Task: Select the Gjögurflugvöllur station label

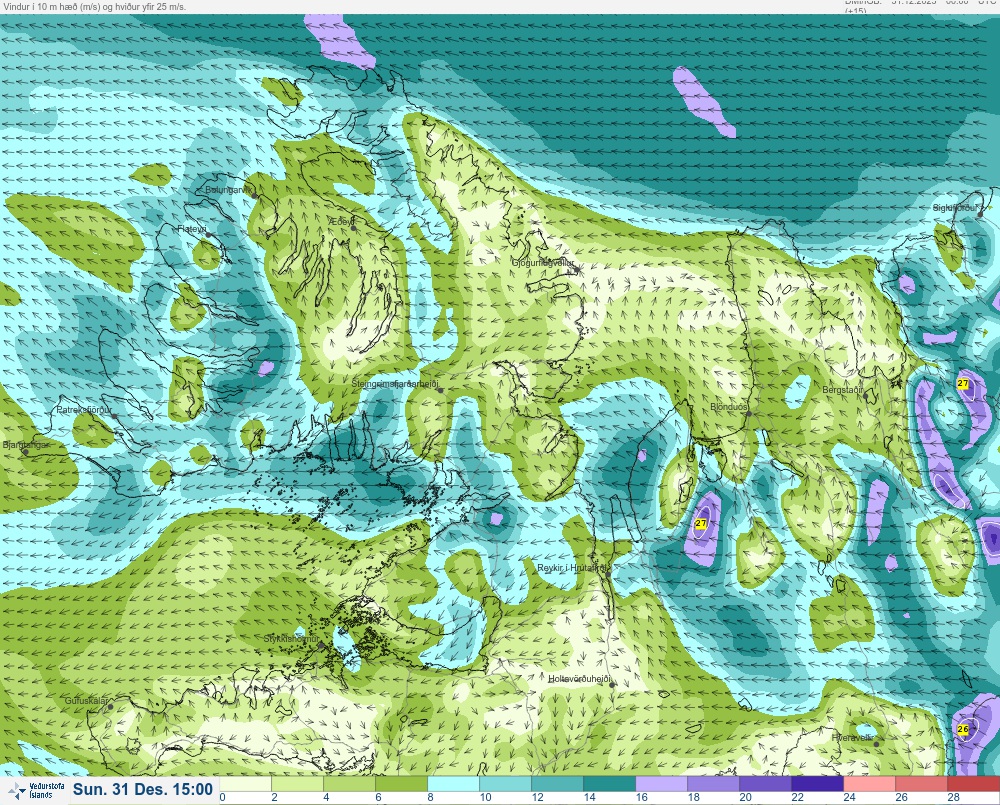Action: coord(543,263)
